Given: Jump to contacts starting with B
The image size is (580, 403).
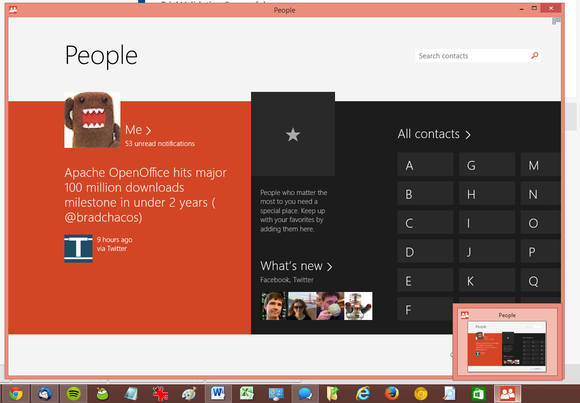Looking at the screenshot, I should tap(425, 194).
